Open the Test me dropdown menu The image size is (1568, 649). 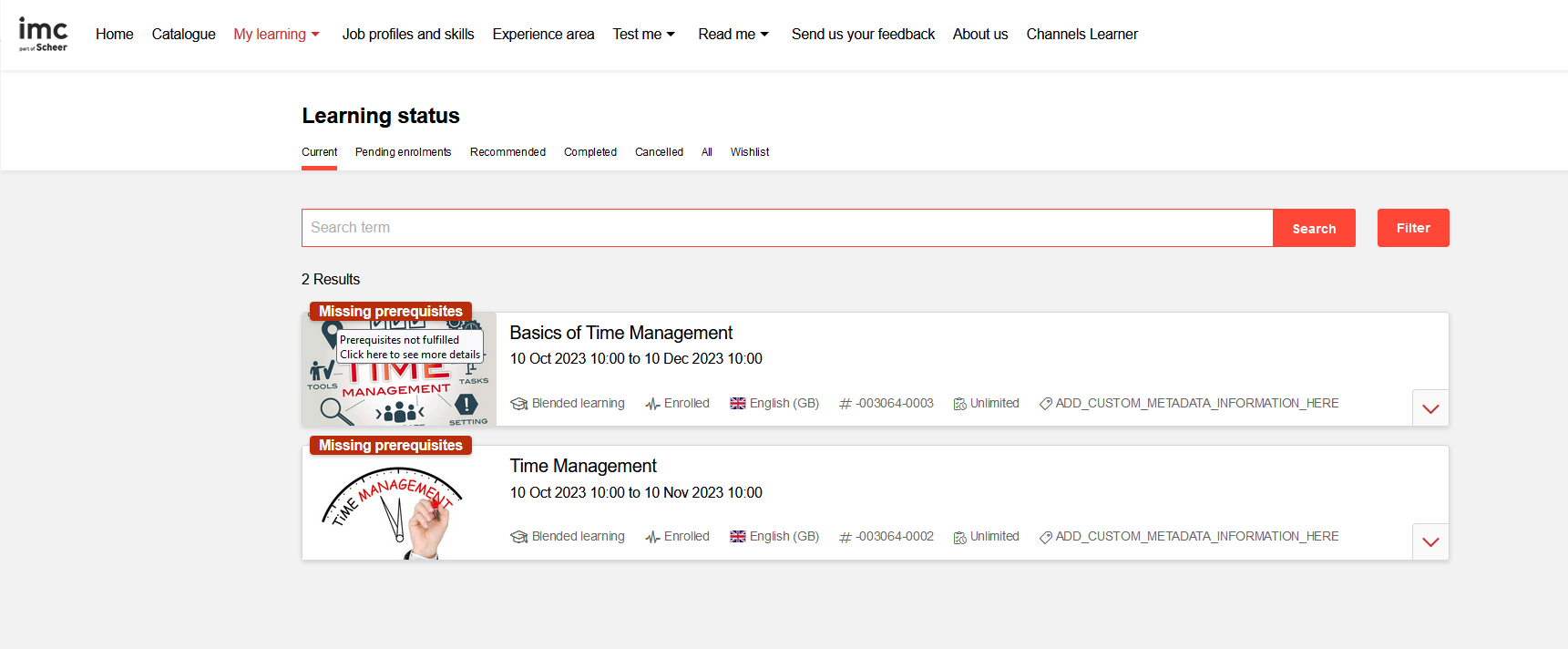[643, 35]
